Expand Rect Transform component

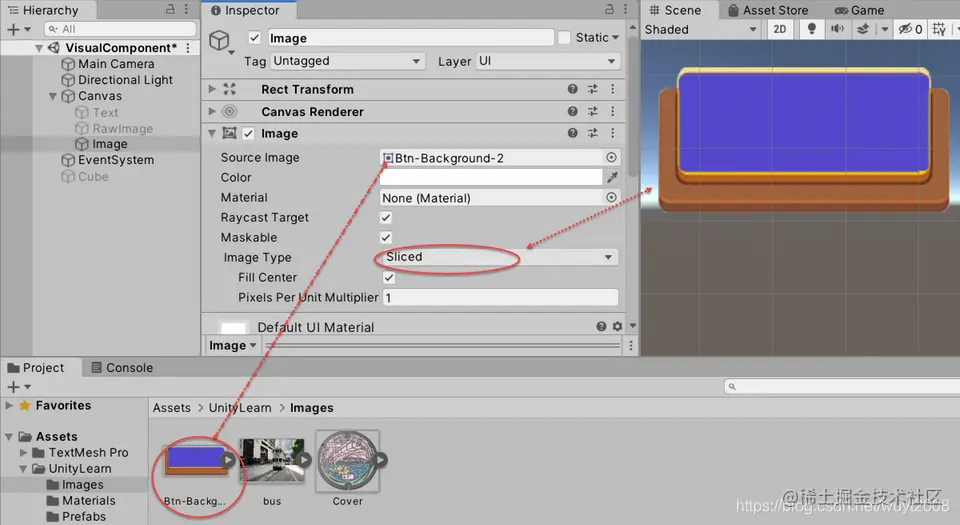coord(212,89)
